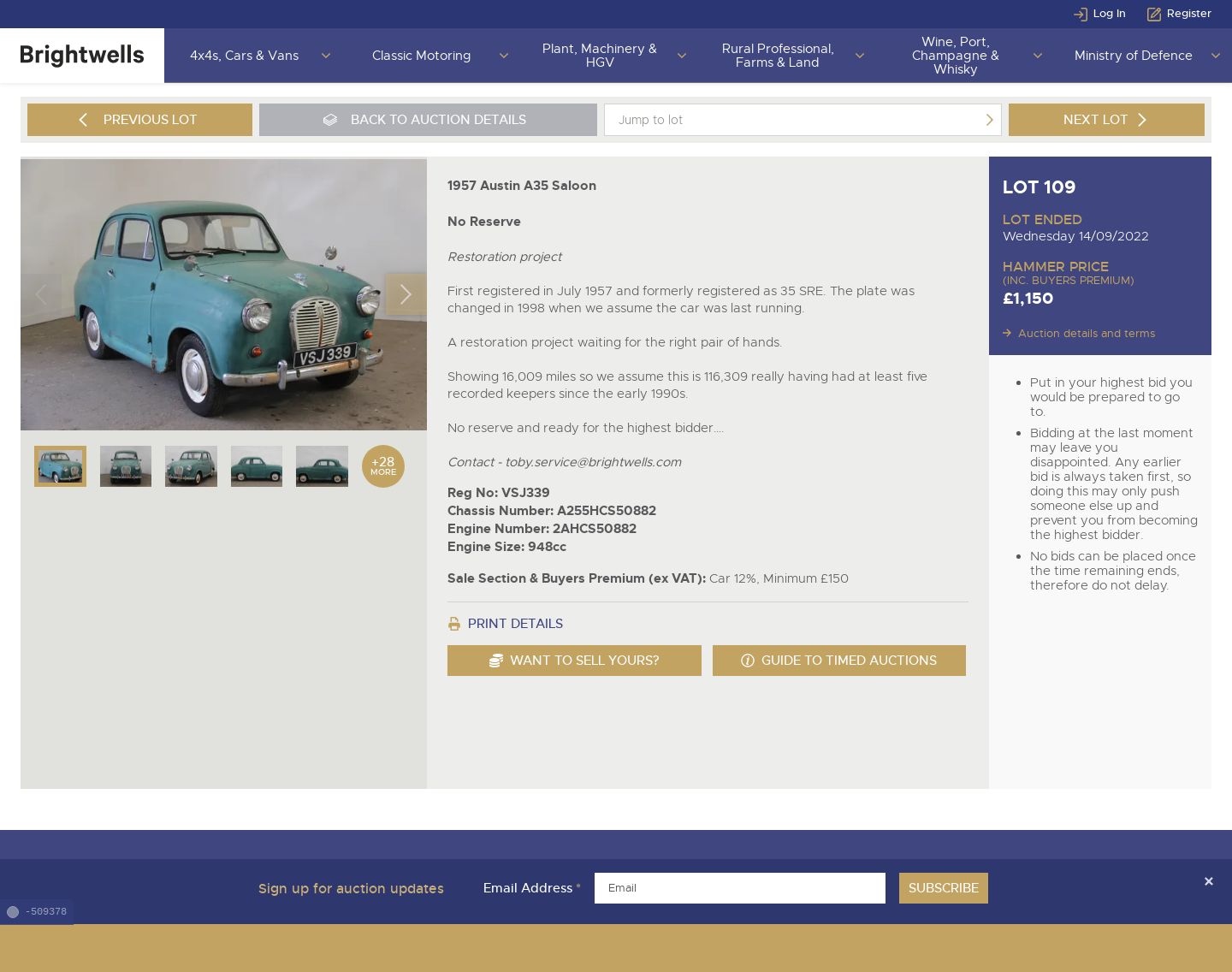Expand Rural Professional, Farms & Land chevron

(x=859, y=56)
